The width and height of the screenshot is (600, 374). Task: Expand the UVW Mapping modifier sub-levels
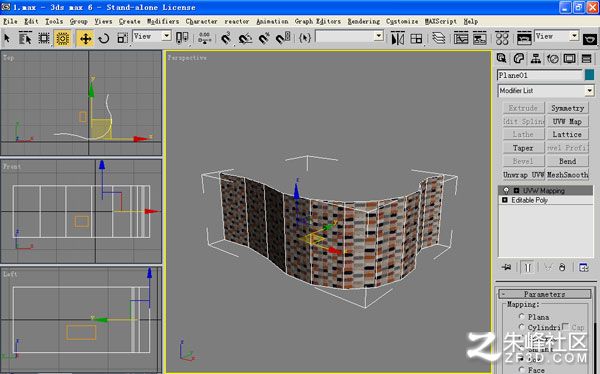tap(516, 190)
